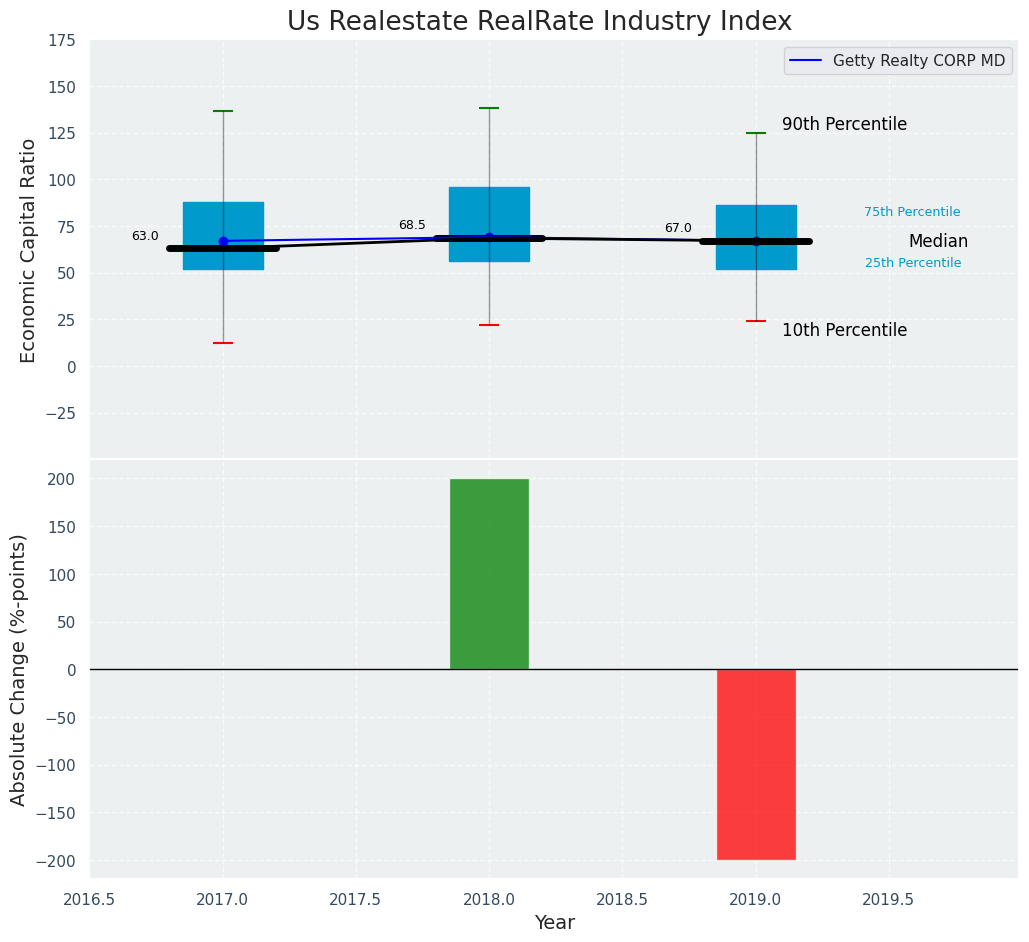Click the red 2019 absolute change bar
The height and width of the screenshot is (942, 1029).
(x=756, y=764)
